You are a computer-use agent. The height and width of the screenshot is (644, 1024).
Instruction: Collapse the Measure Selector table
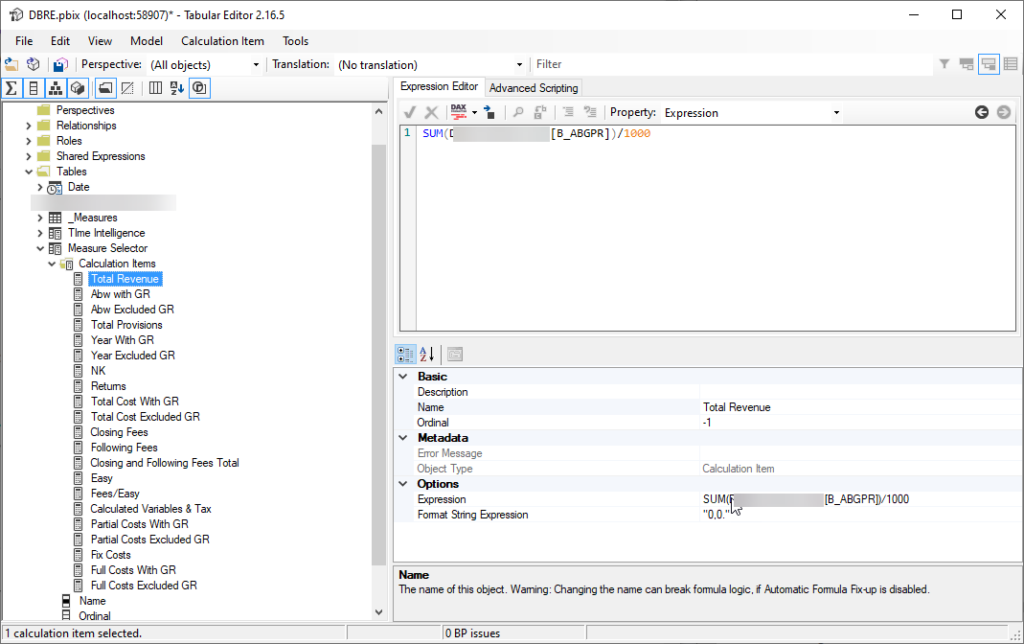pos(40,248)
